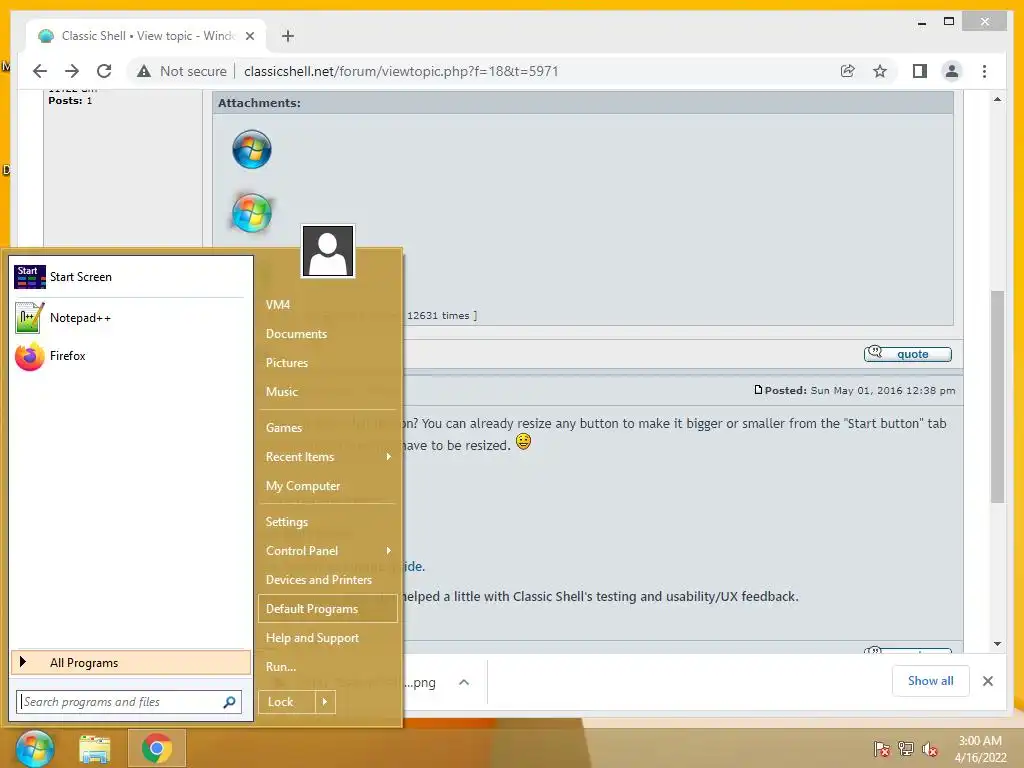
Task: Go back in the browser
Action: (x=40, y=71)
